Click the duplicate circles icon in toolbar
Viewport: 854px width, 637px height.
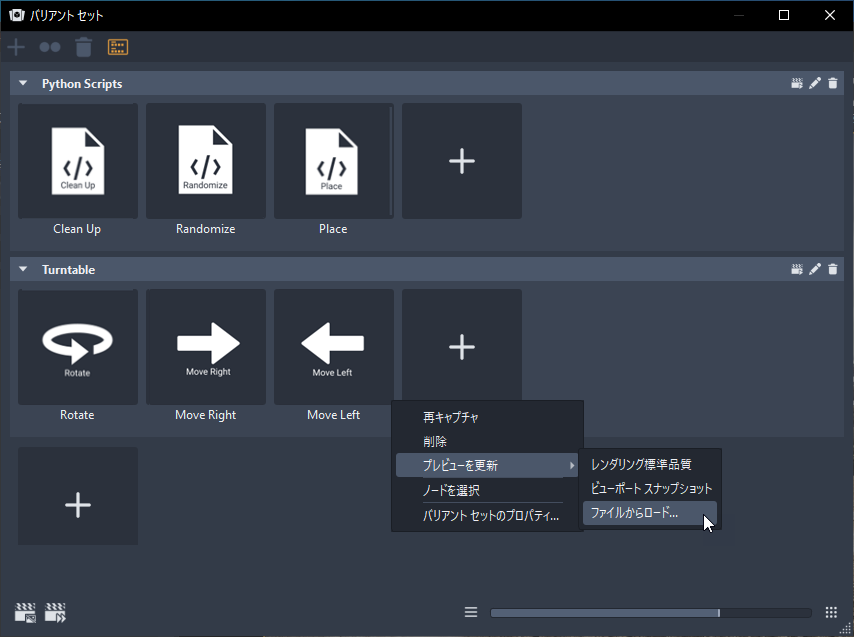50,47
